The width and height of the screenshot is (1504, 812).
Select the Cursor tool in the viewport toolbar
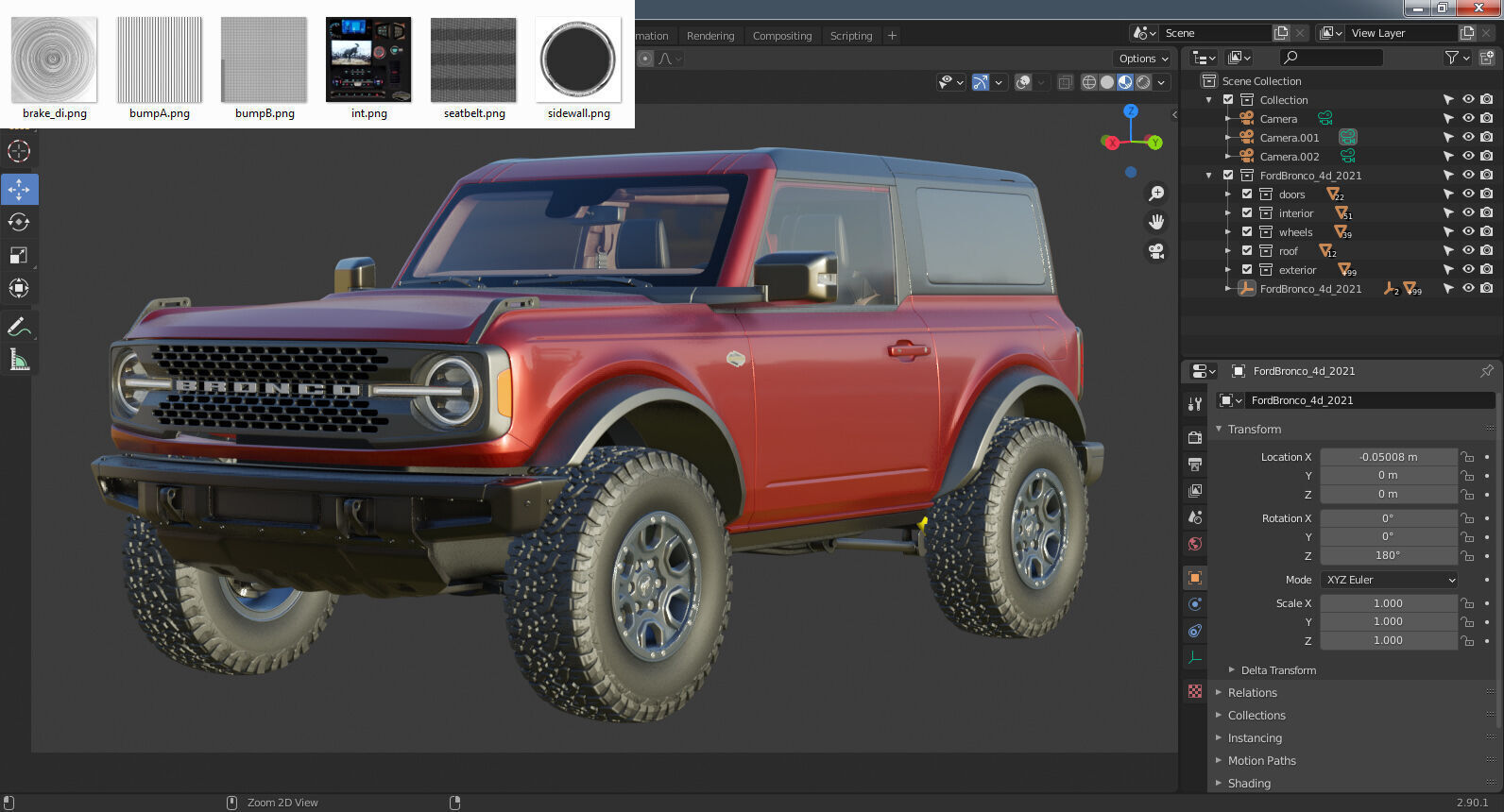[x=19, y=151]
